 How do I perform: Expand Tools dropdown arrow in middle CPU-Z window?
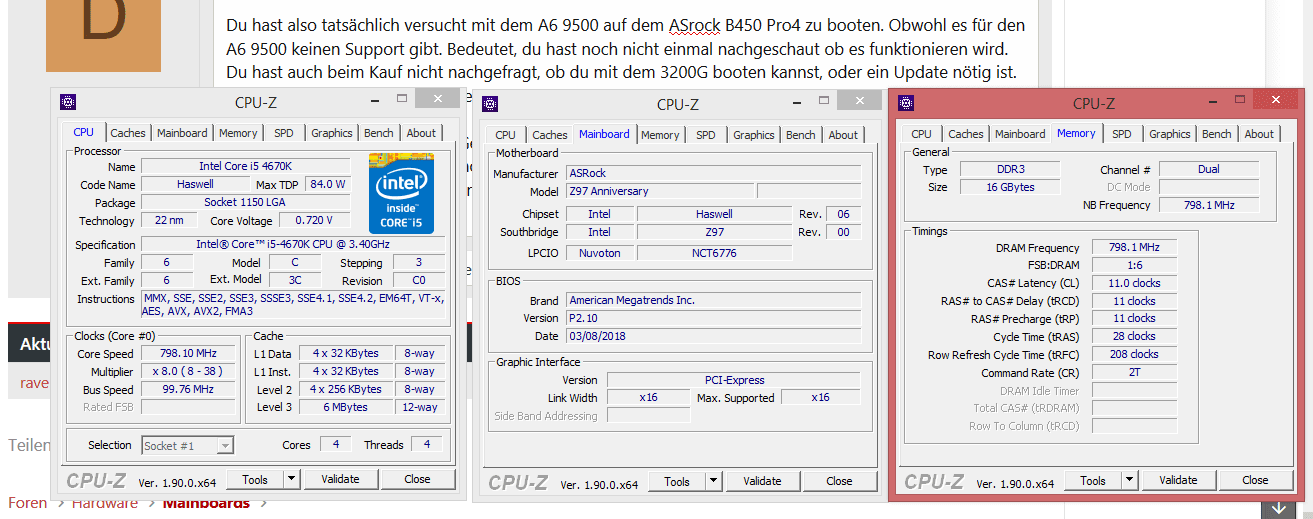[713, 481]
